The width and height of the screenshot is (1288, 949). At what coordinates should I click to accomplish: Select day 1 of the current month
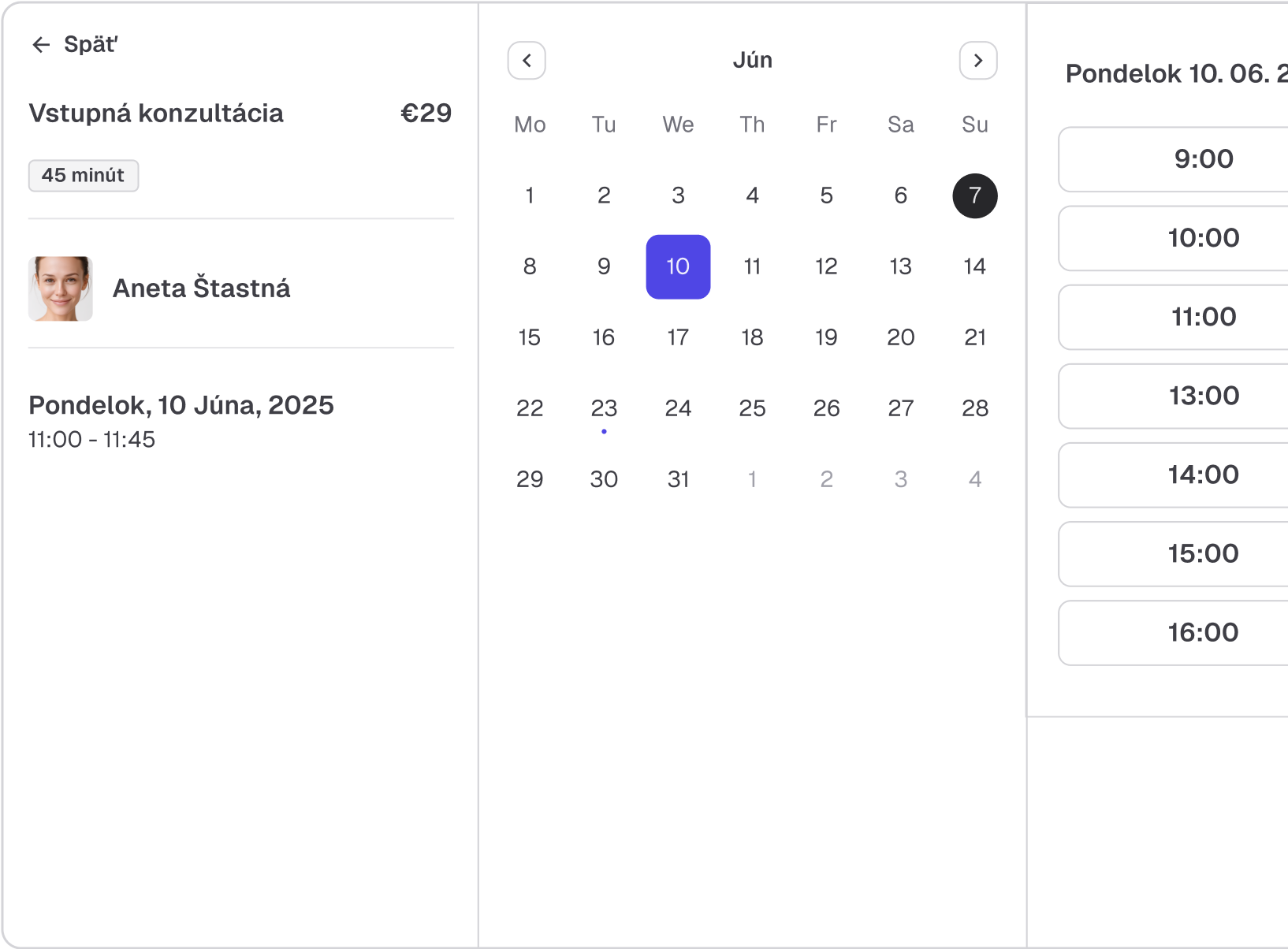click(530, 195)
